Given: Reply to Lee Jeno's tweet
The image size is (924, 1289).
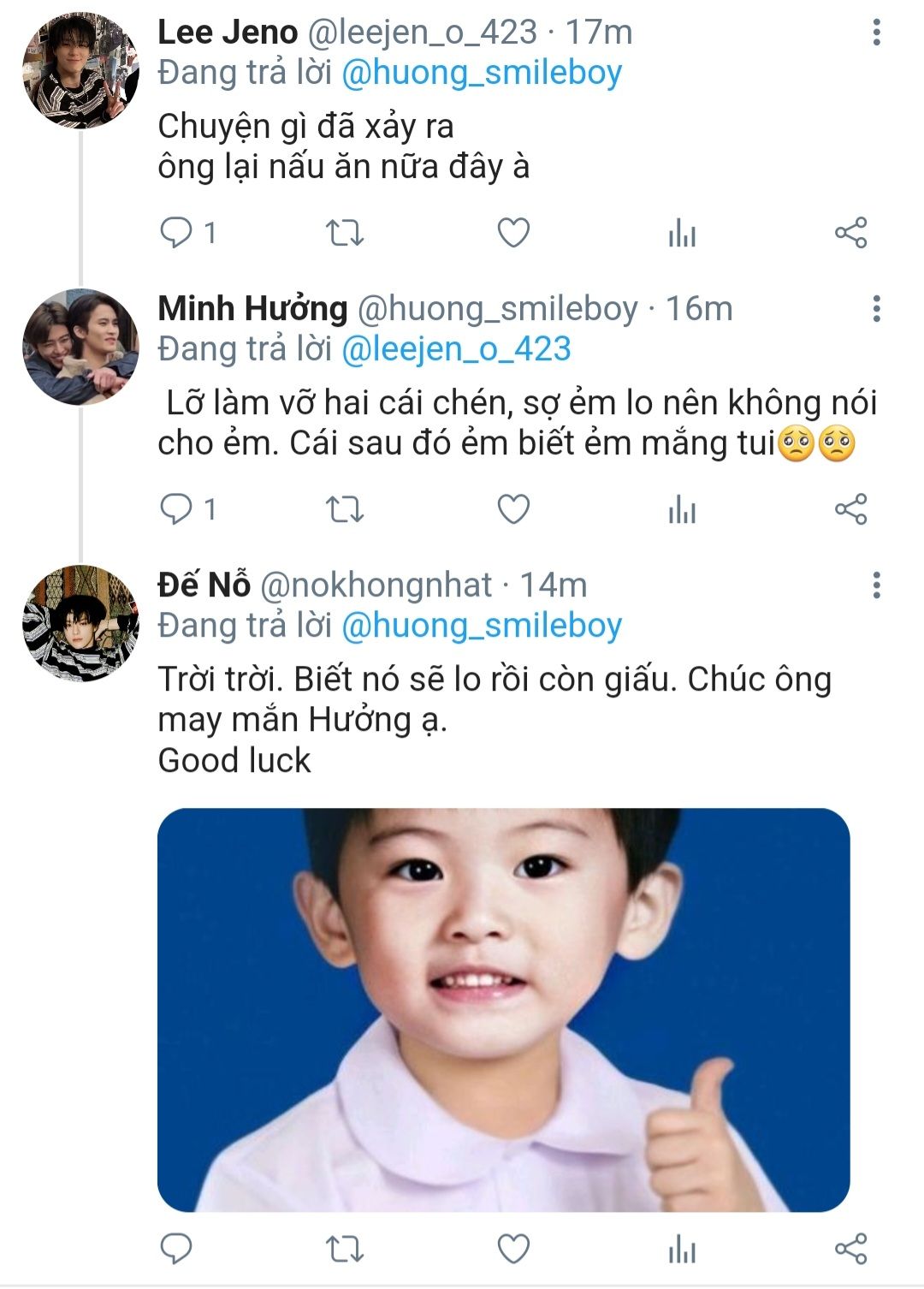Looking at the screenshot, I should click(177, 233).
